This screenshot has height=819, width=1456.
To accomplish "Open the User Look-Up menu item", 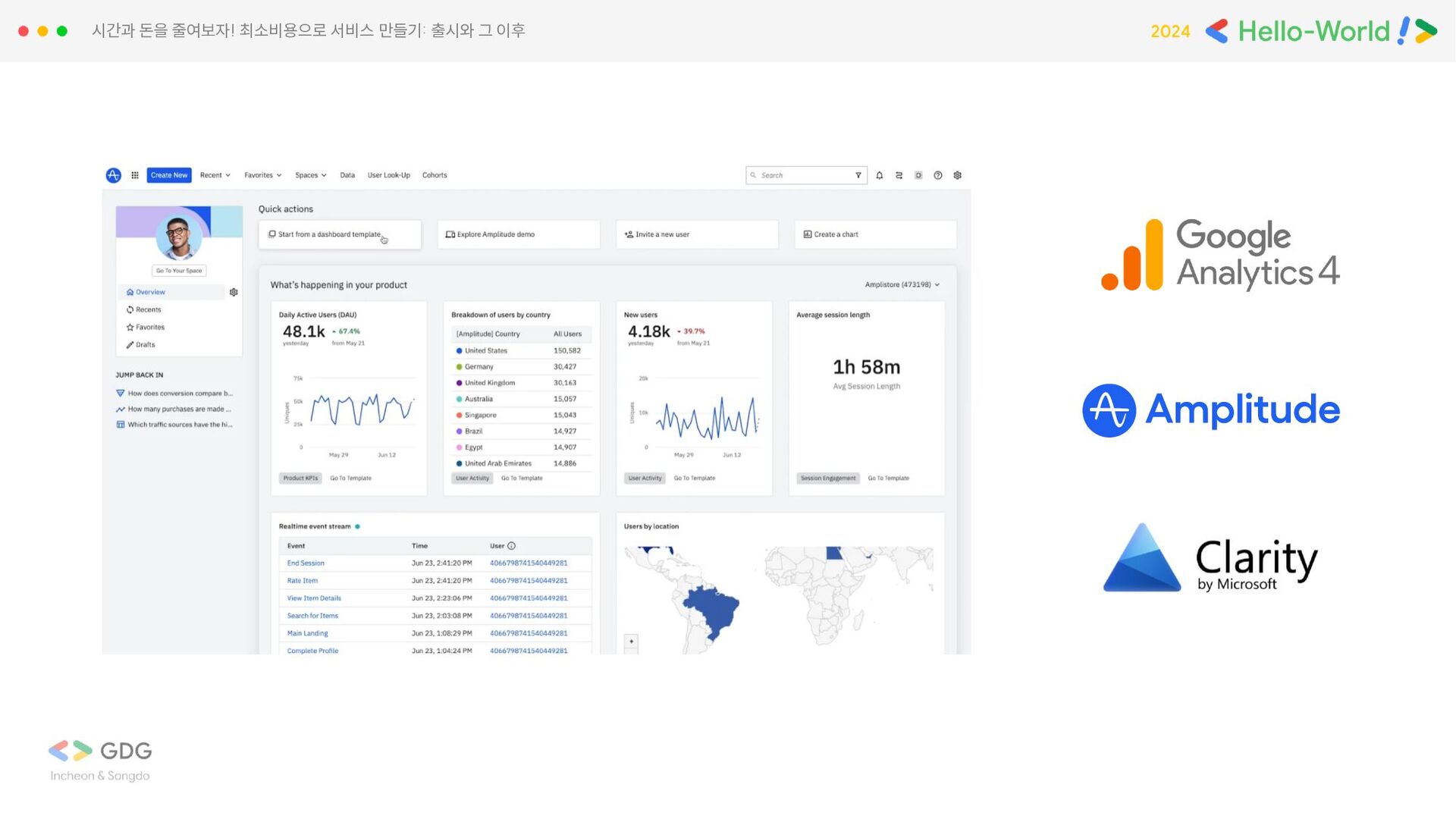I will click(389, 175).
